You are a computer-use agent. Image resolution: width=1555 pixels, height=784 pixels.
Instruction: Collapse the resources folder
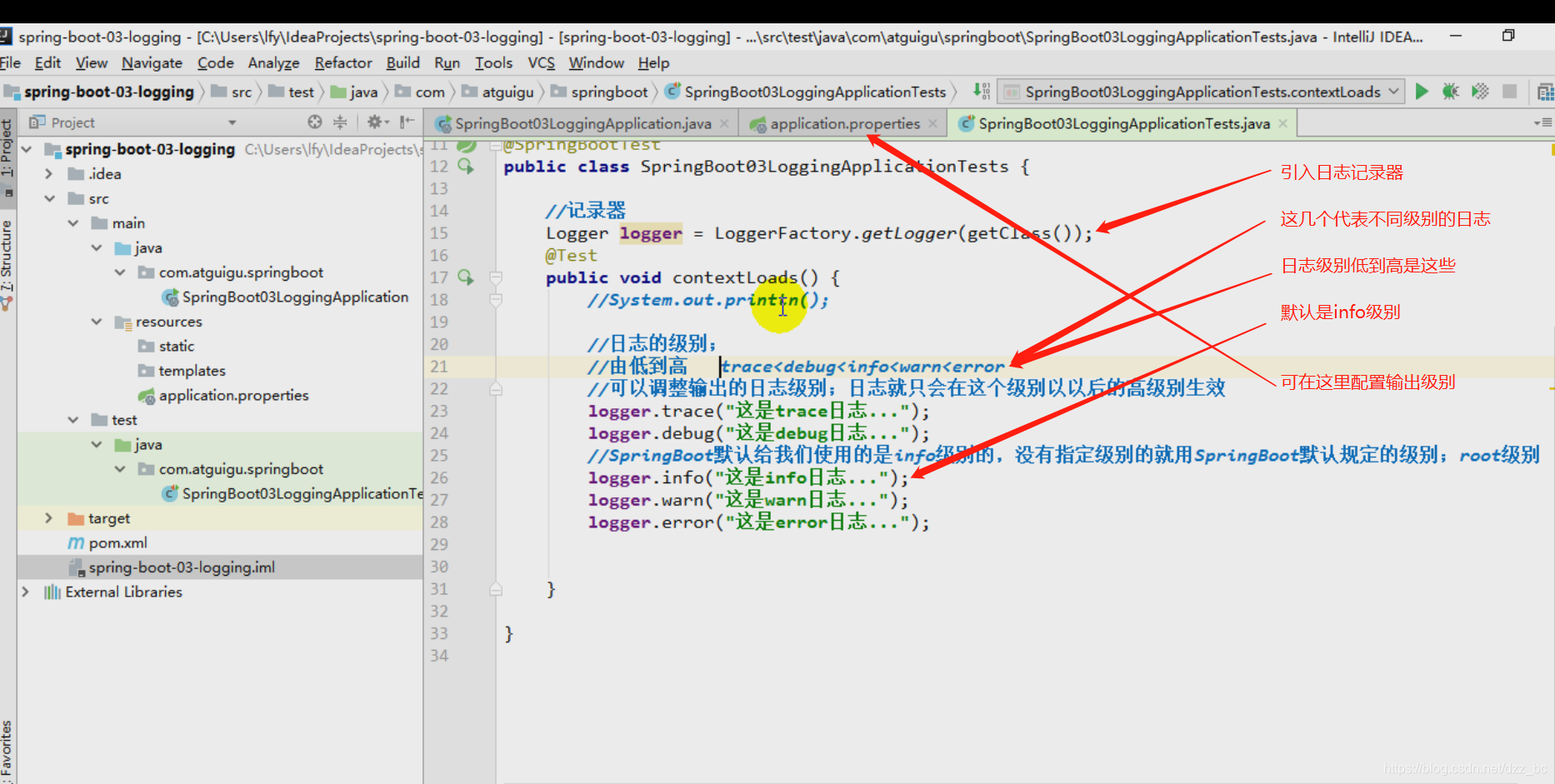(97, 322)
